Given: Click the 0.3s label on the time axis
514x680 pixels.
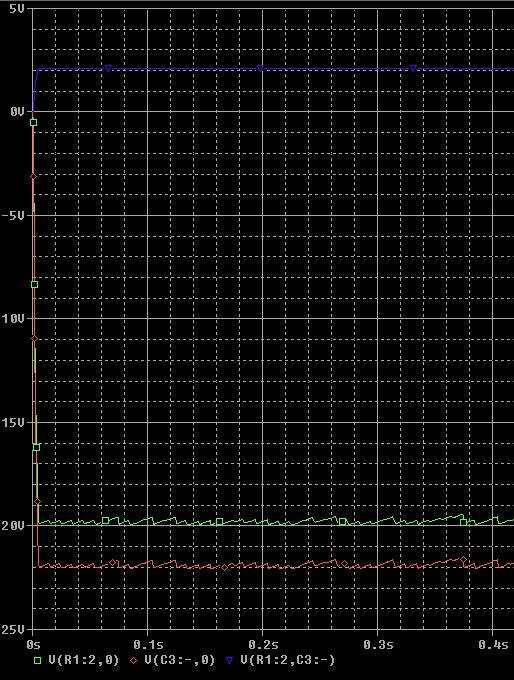Looking at the screenshot, I should (x=378, y=644).
